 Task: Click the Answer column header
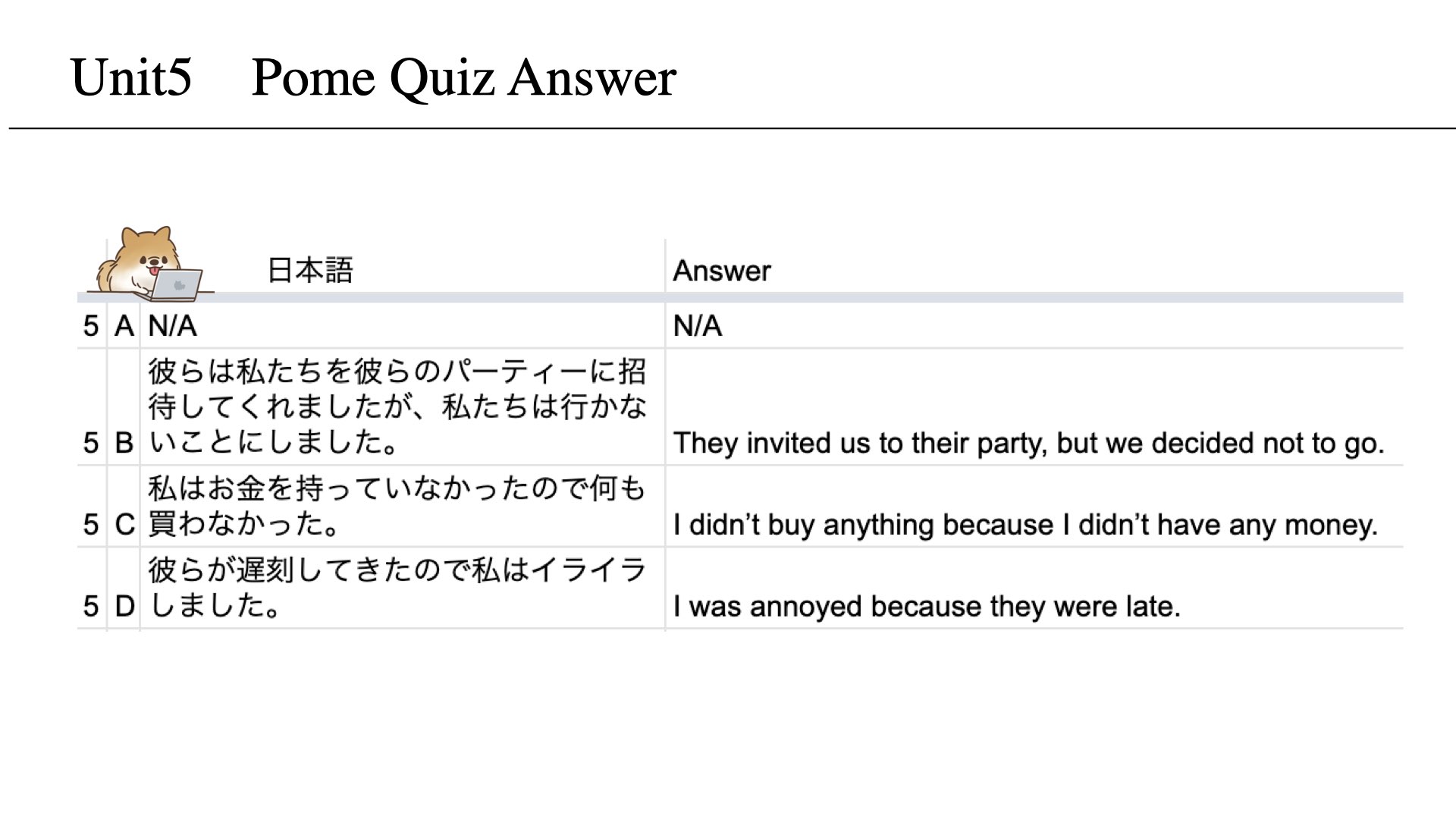coord(721,271)
